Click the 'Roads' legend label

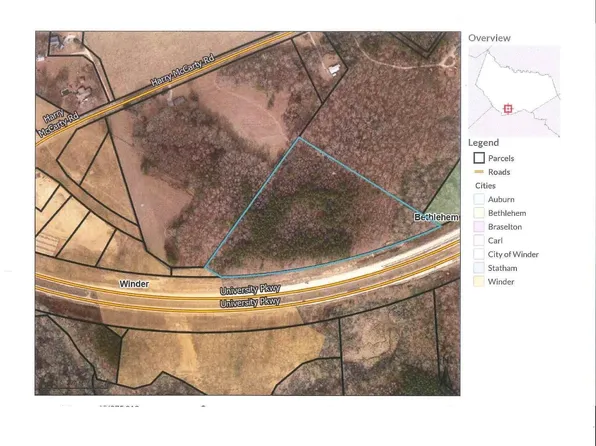click(x=499, y=172)
